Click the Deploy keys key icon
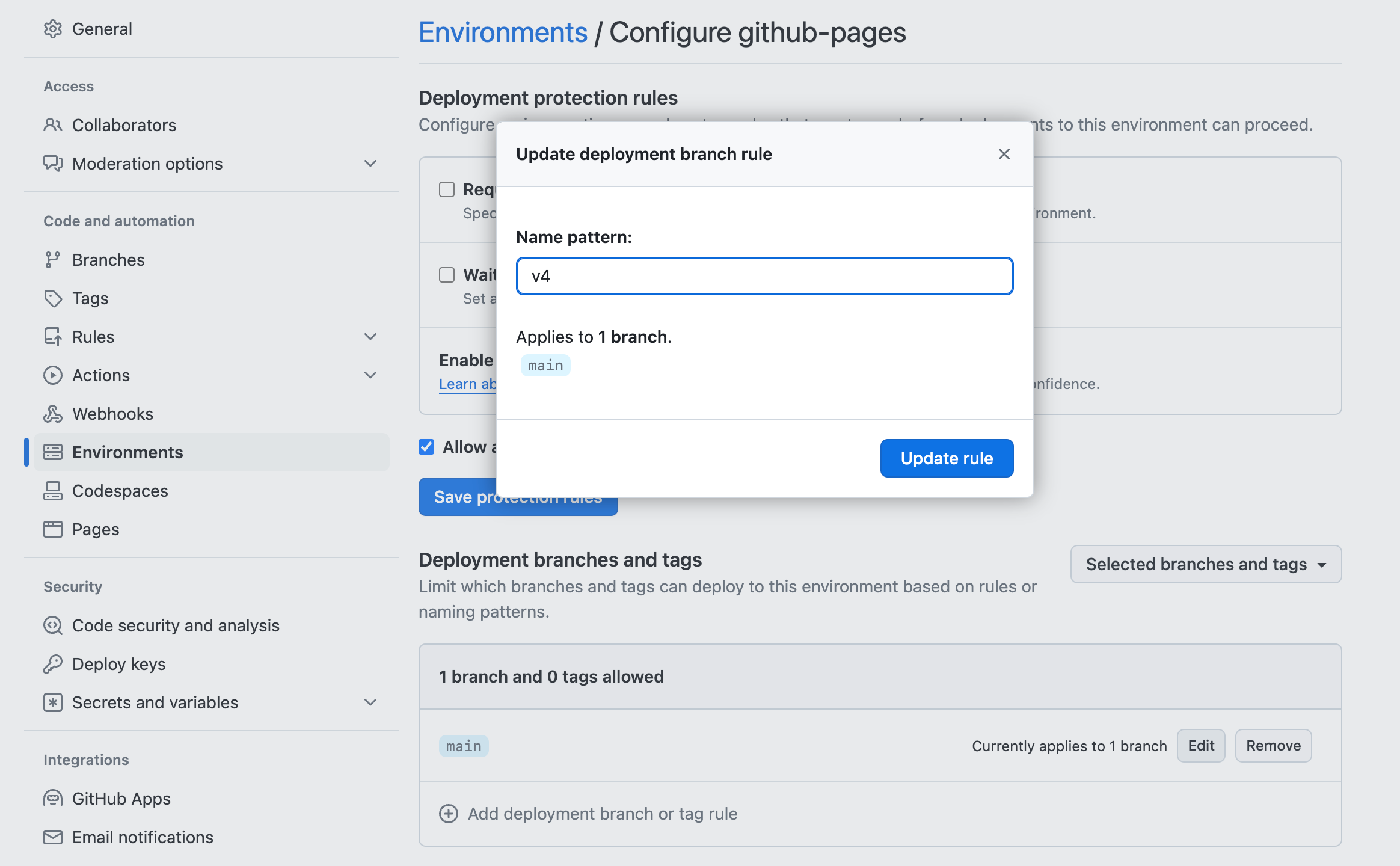This screenshot has height=866, width=1400. (53, 664)
